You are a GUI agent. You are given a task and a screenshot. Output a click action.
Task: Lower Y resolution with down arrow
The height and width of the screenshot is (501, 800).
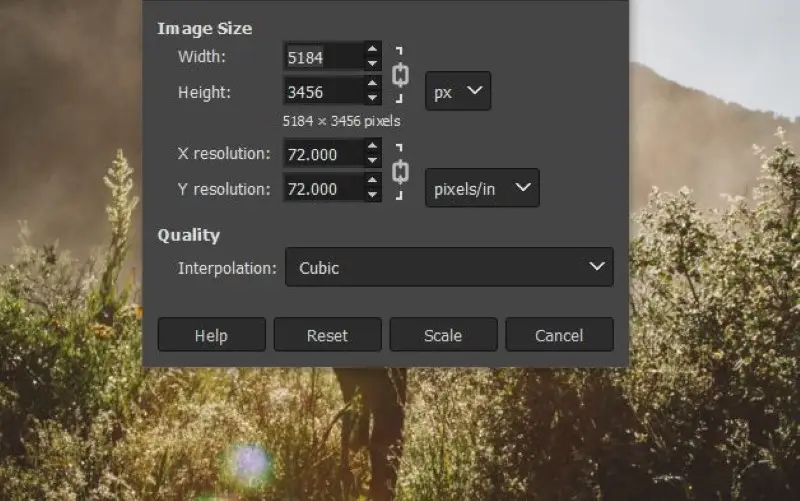coord(372,196)
